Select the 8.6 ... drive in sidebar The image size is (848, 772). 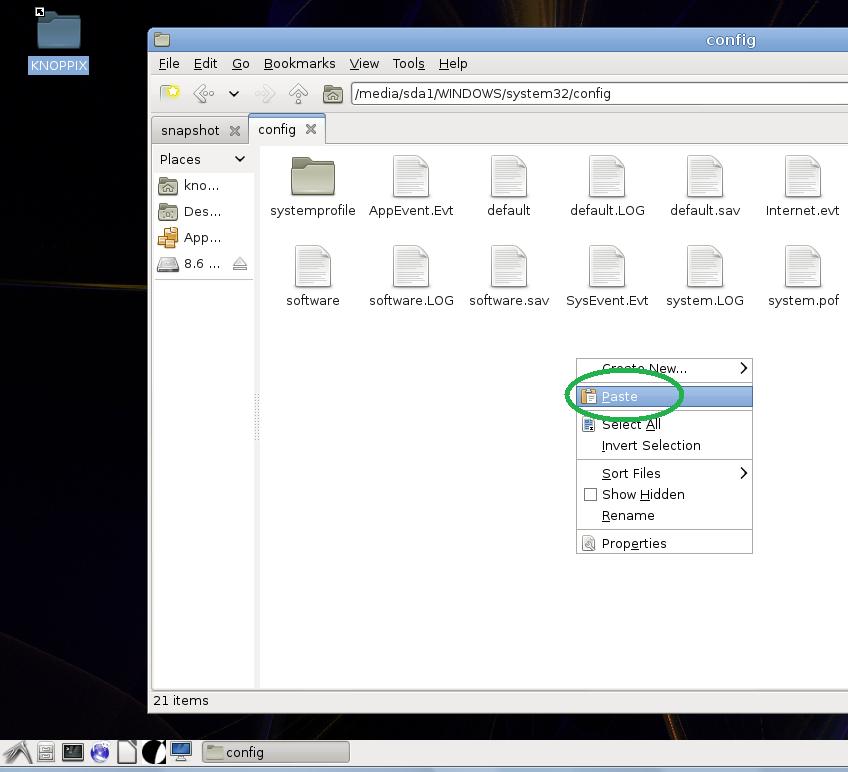pyautogui.click(x=189, y=263)
